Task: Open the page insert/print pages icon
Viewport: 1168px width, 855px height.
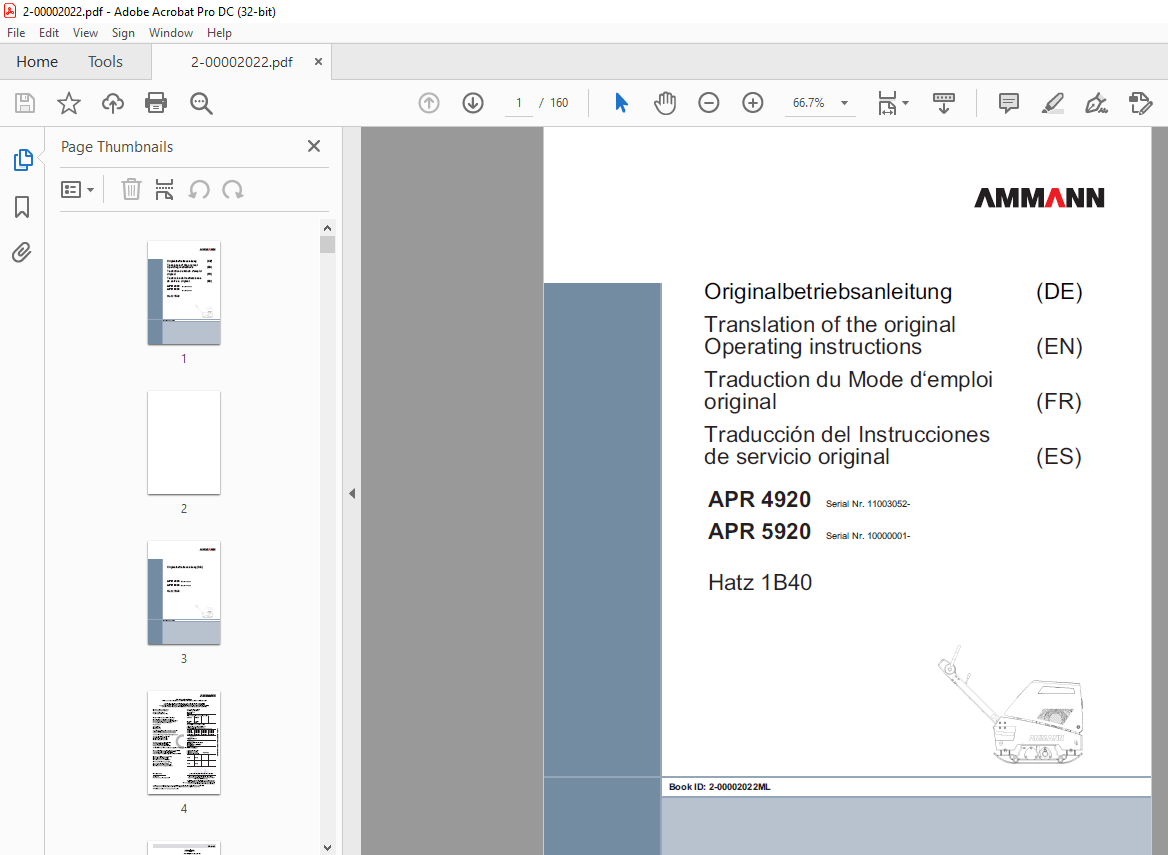Action: click(x=165, y=189)
